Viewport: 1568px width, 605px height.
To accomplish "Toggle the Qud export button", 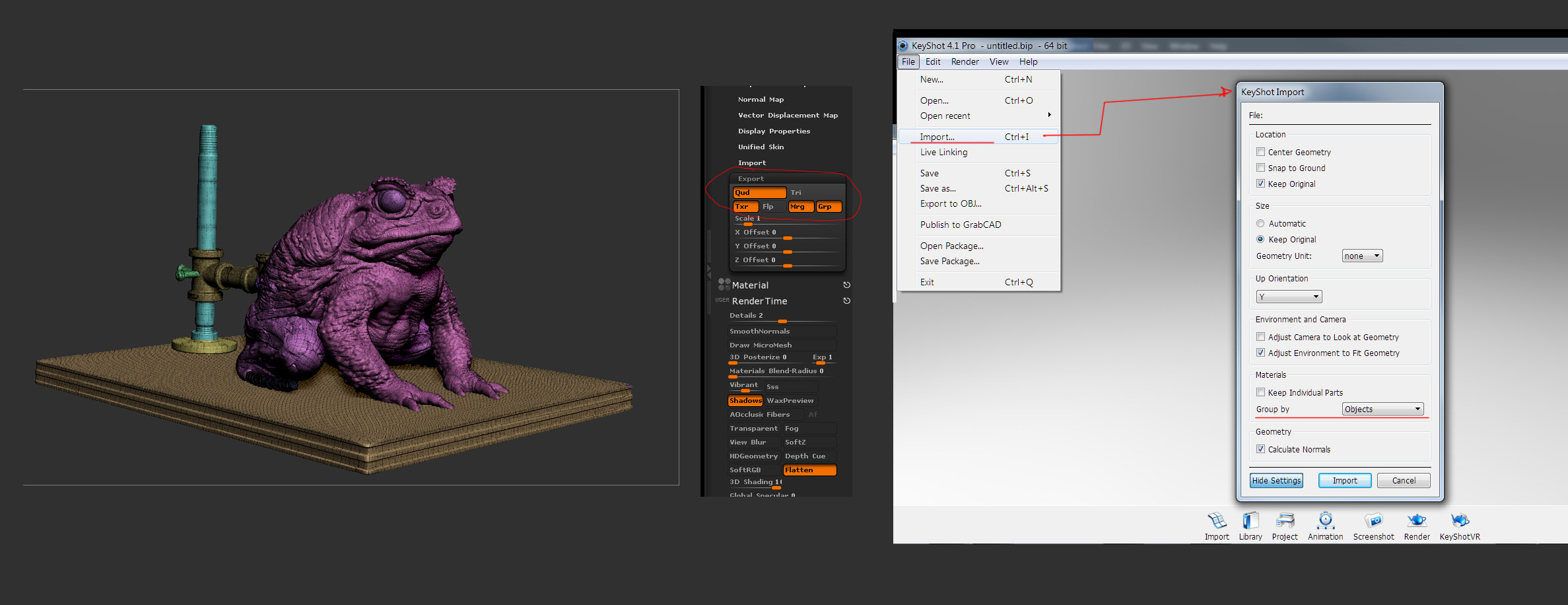I will 759,192.
